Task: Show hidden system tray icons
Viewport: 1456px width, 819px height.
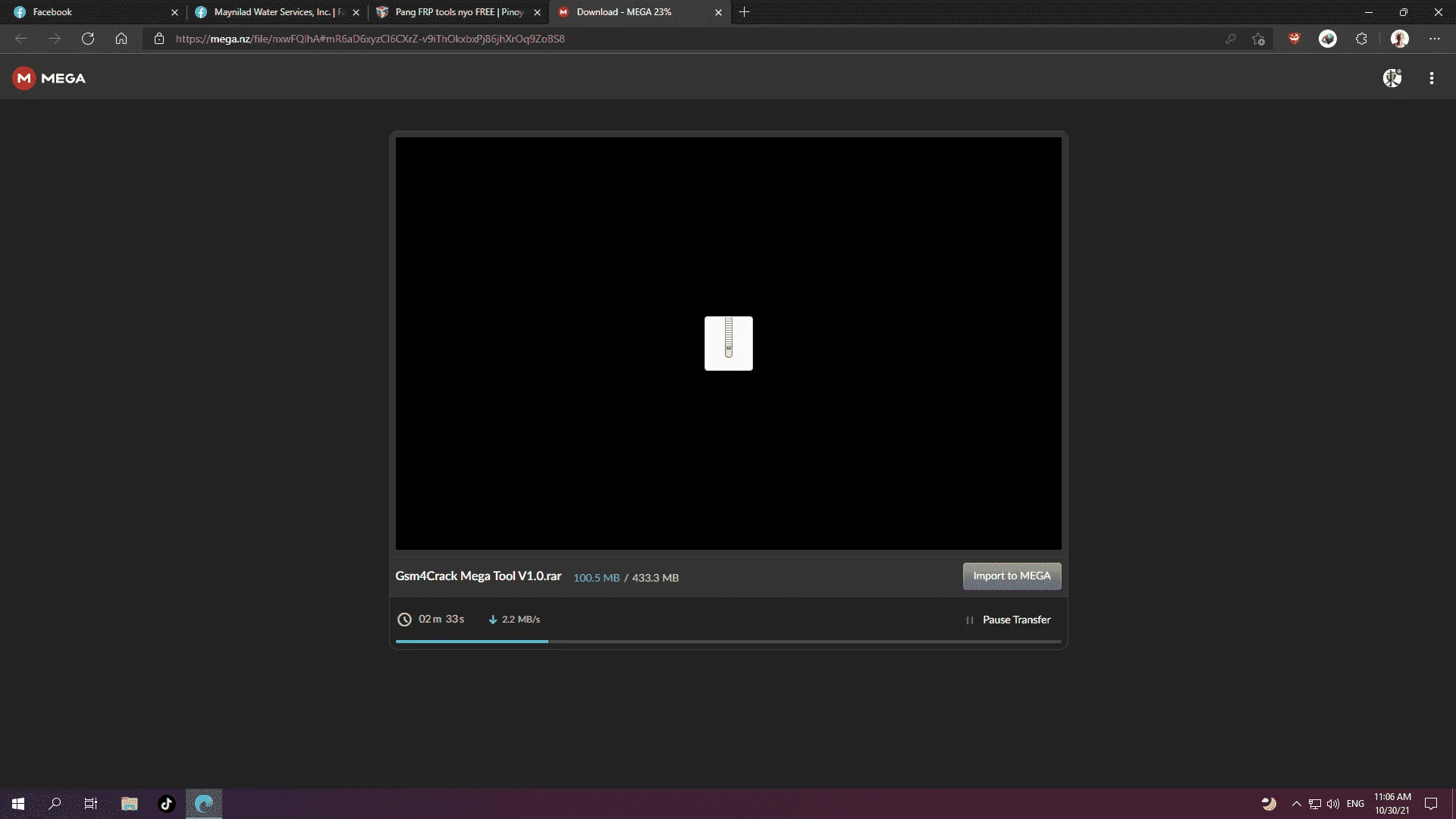Action: 1296,804
